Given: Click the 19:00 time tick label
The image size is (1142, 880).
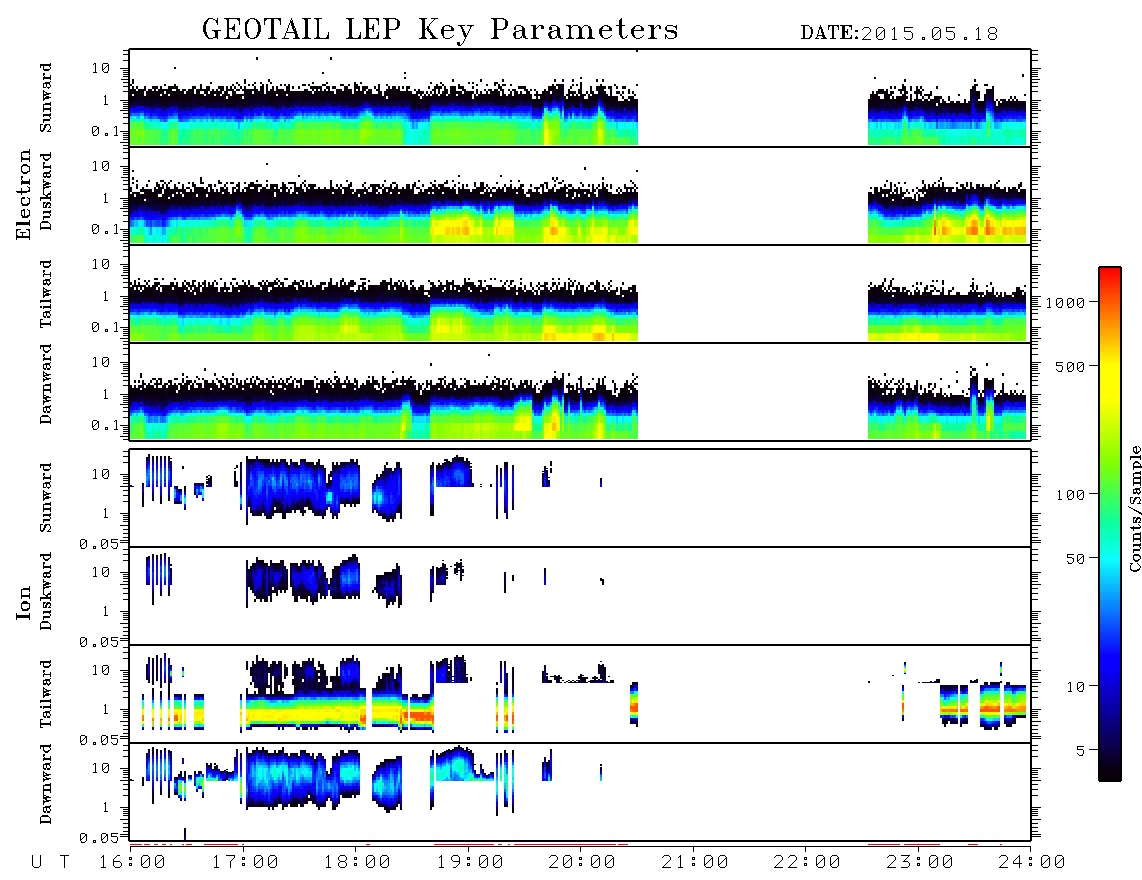Looking at the screenshot, I should click(470, 863).
